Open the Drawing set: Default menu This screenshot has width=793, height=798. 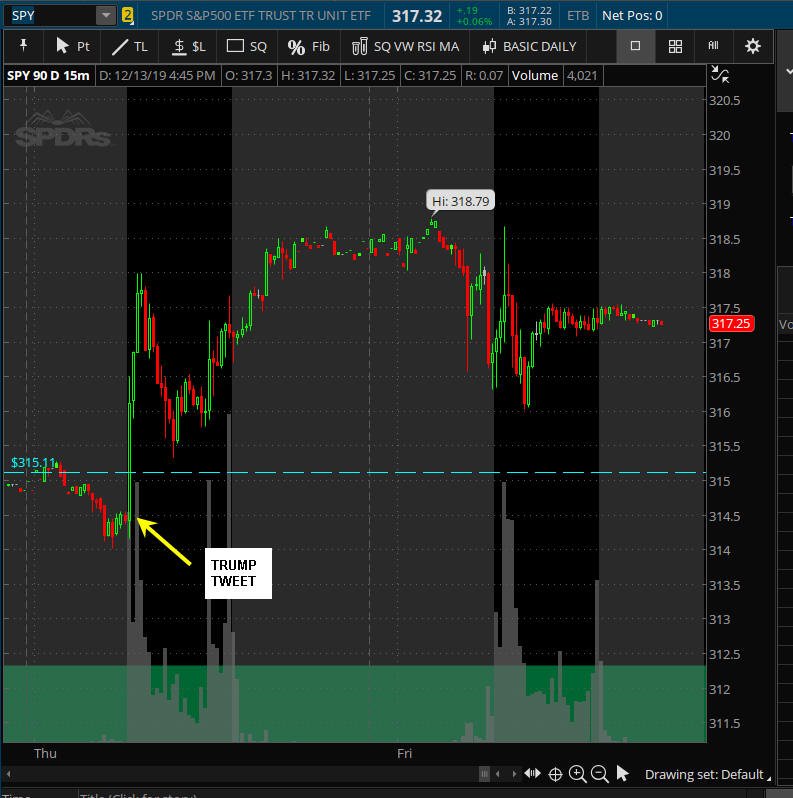coord(706,774)
